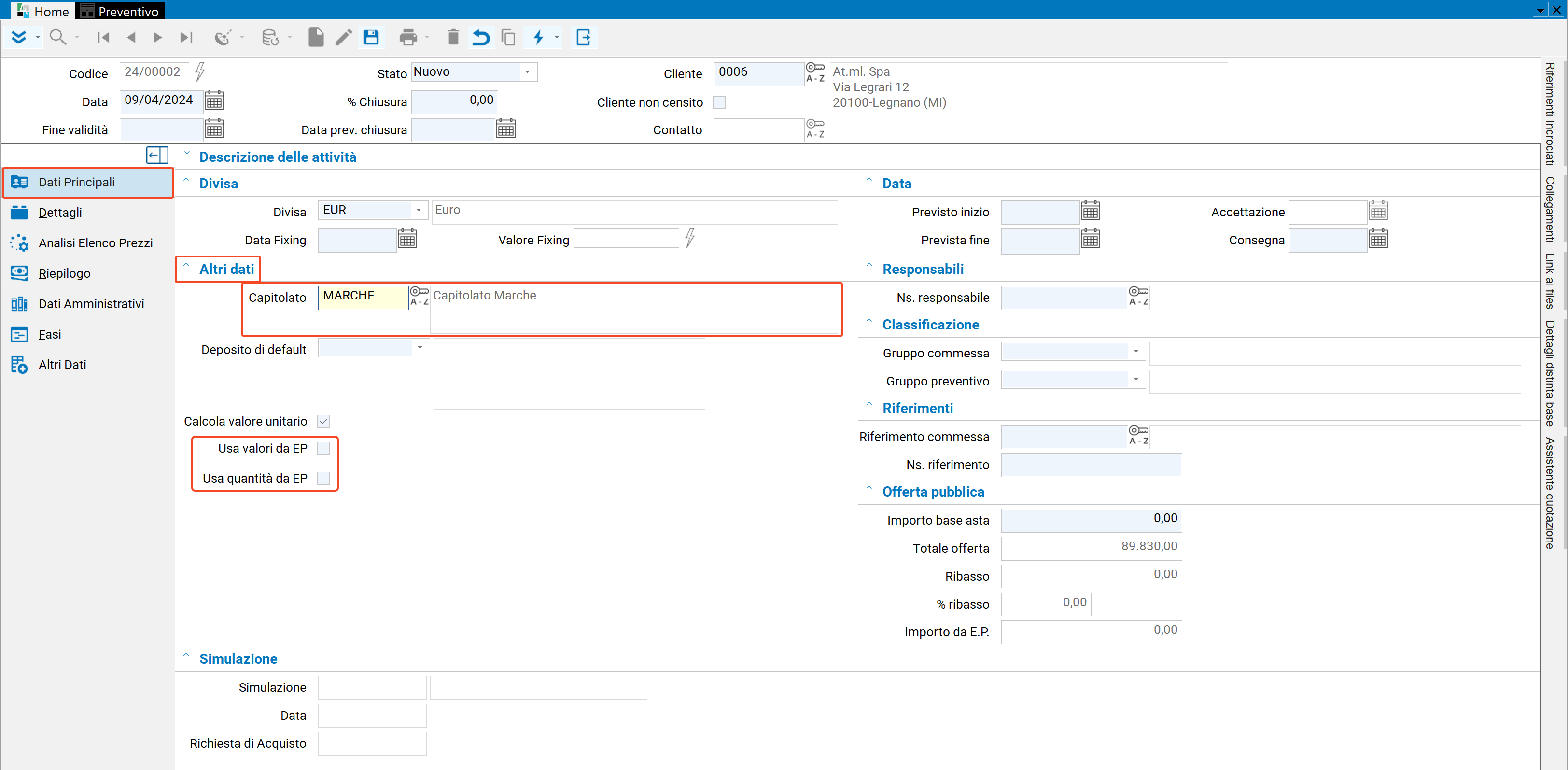1568x770 pixels.
Task: Open Dati Amministrativi in the sidebar
Action: coord(91,304)
